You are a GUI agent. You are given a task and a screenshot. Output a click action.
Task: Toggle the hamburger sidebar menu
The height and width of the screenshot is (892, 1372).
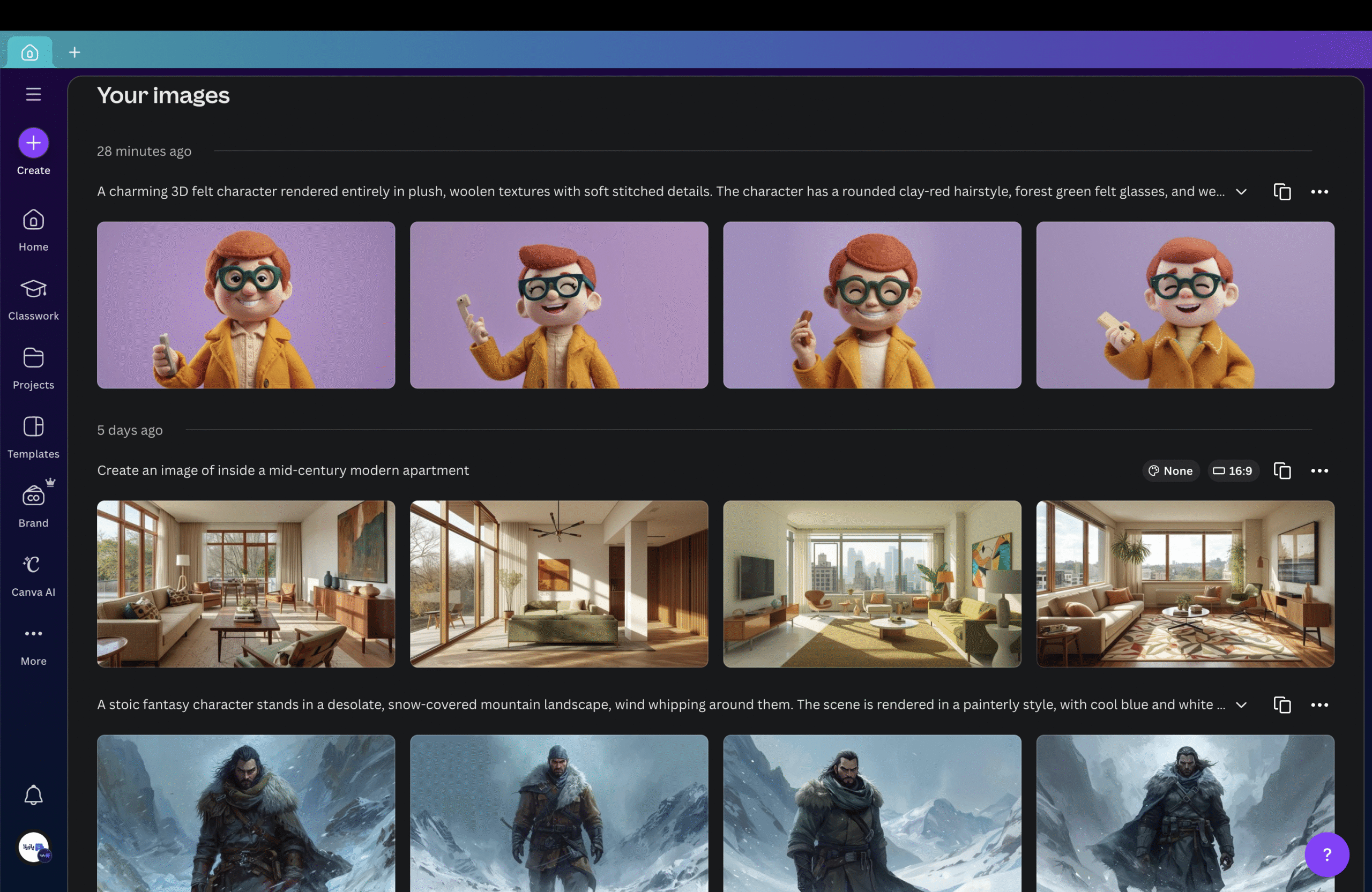pos(33,94)
